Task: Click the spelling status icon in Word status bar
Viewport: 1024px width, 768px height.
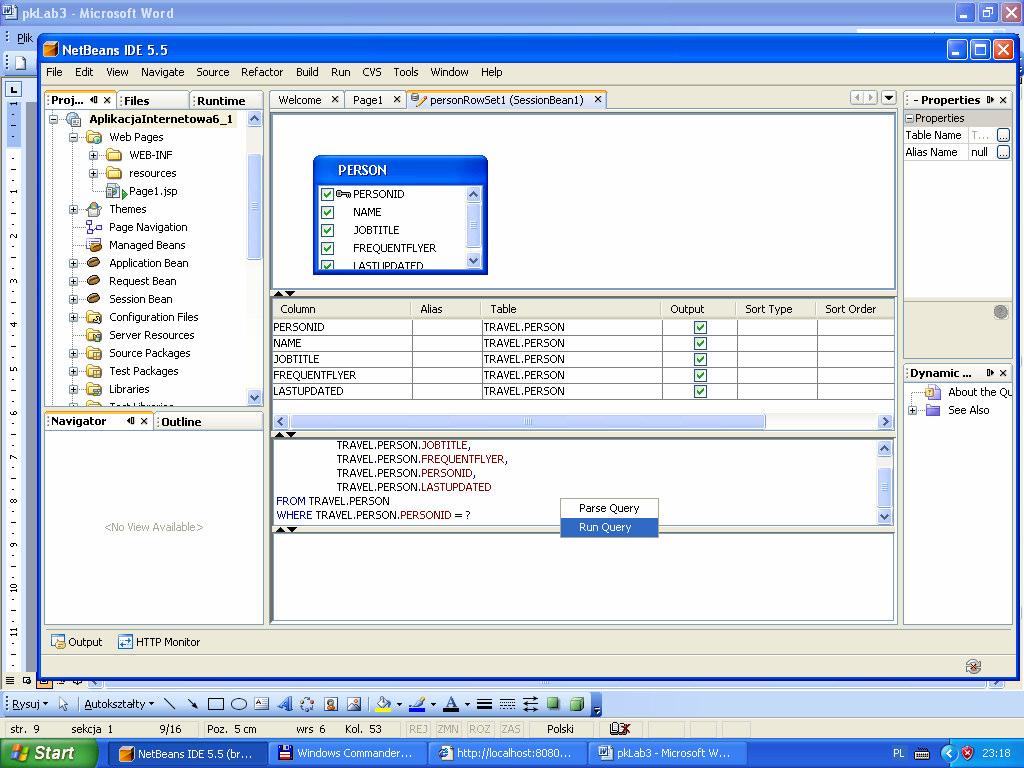Action: tap(619, 729)
